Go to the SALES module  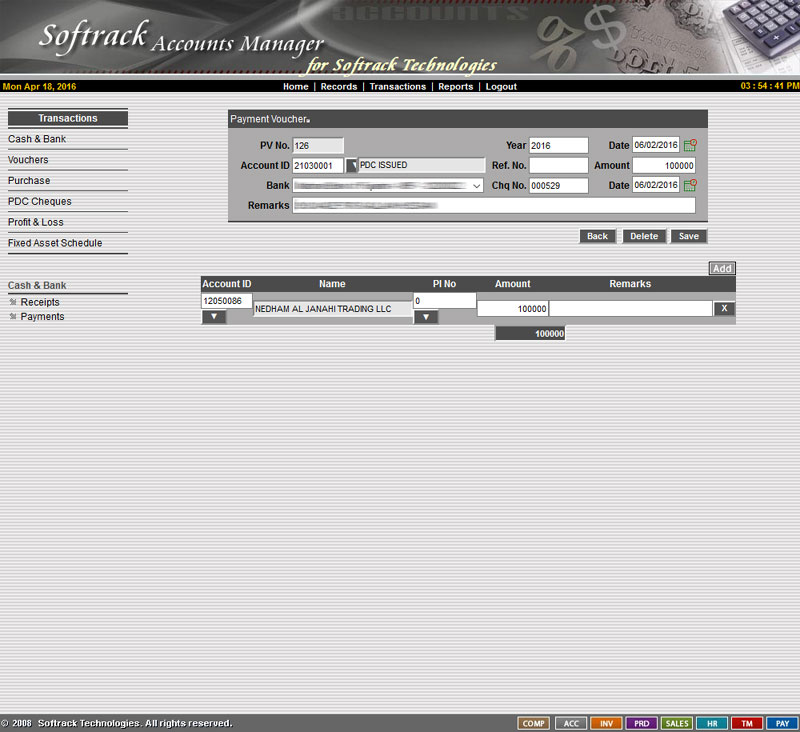click(x=677, y=723)
